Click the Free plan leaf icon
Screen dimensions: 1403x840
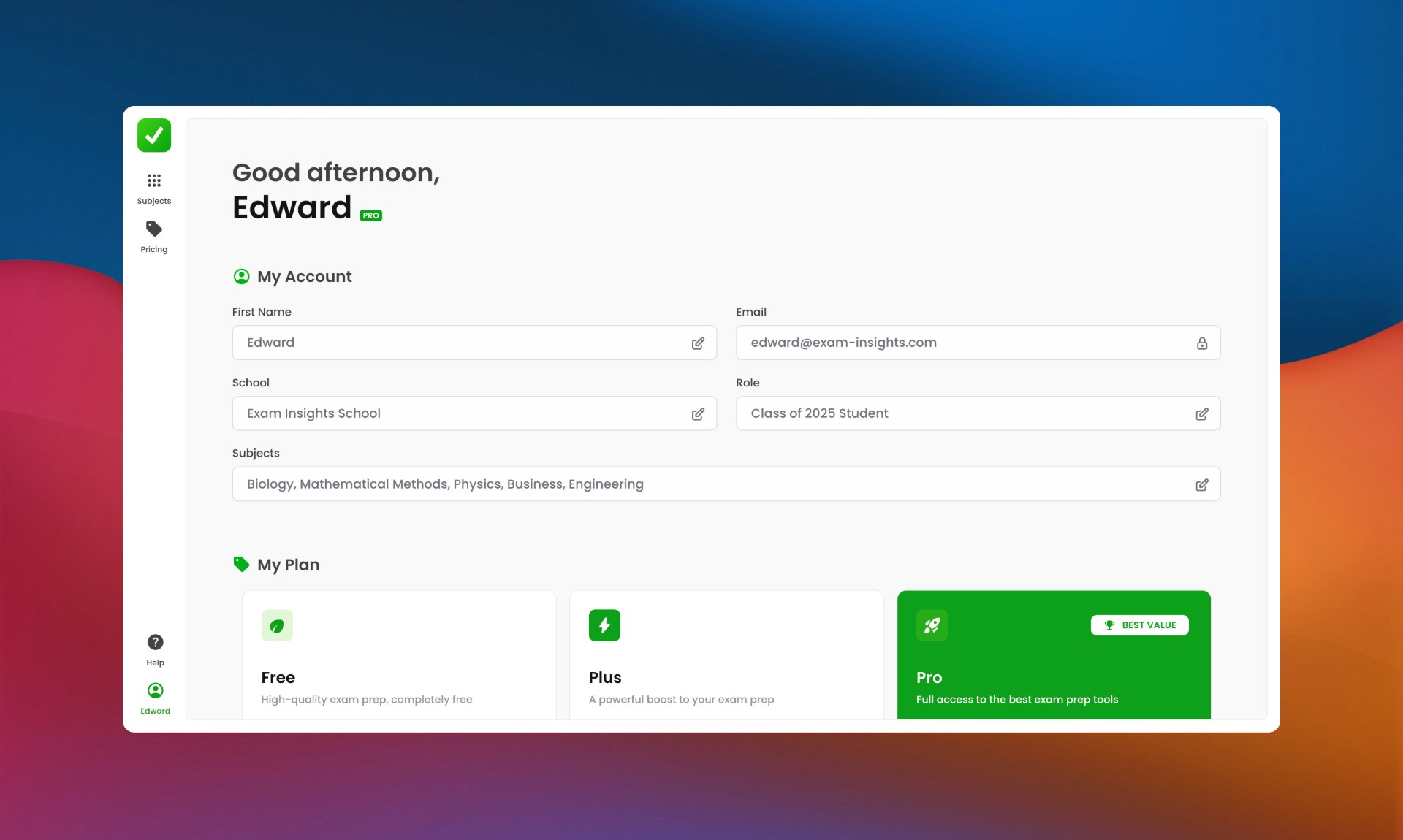(277, 625)
